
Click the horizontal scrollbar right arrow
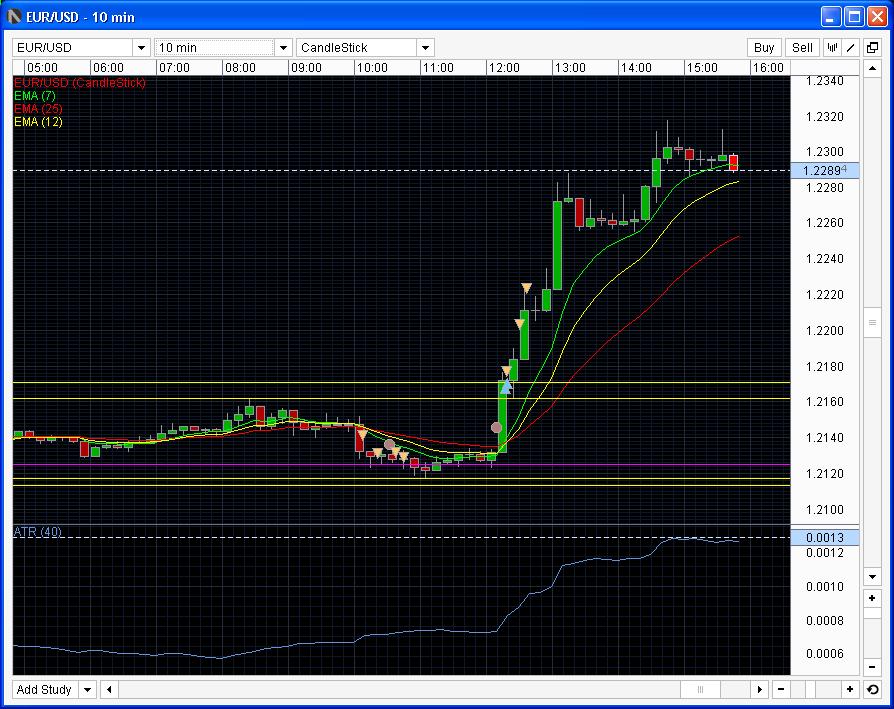[x=759, y=690]
